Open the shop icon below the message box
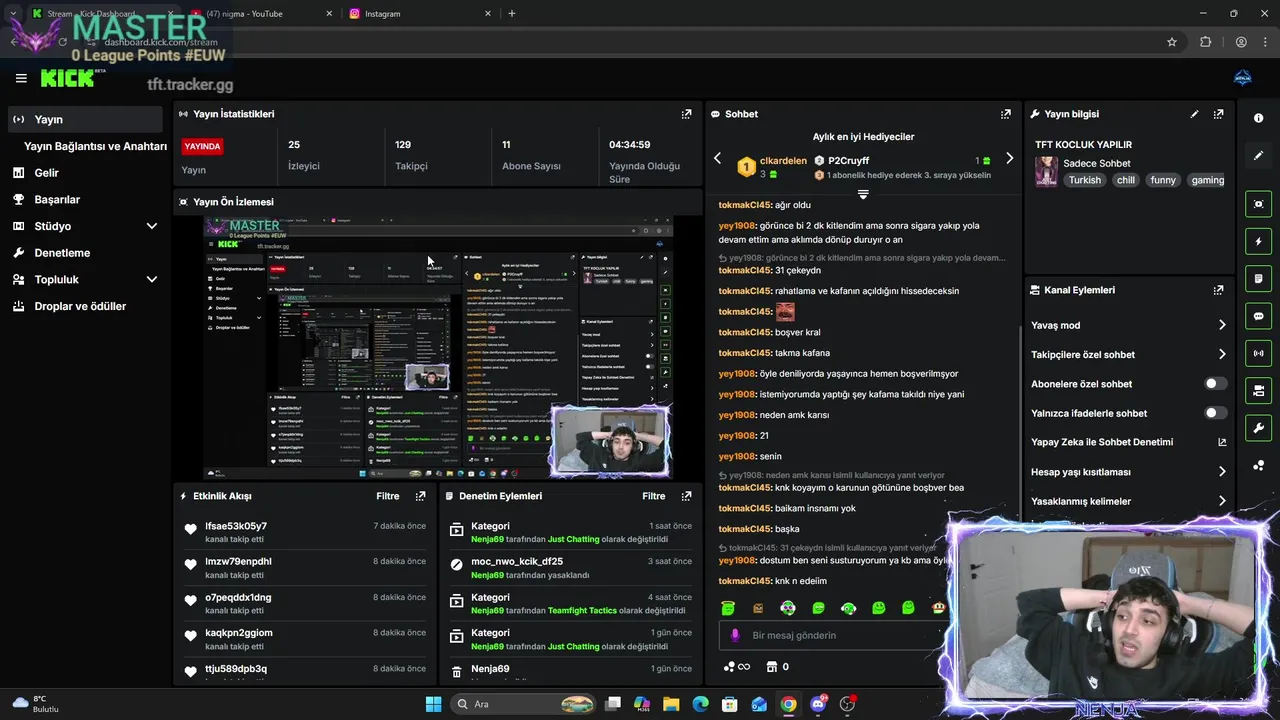1280x720 pixels. click(771, 667)
